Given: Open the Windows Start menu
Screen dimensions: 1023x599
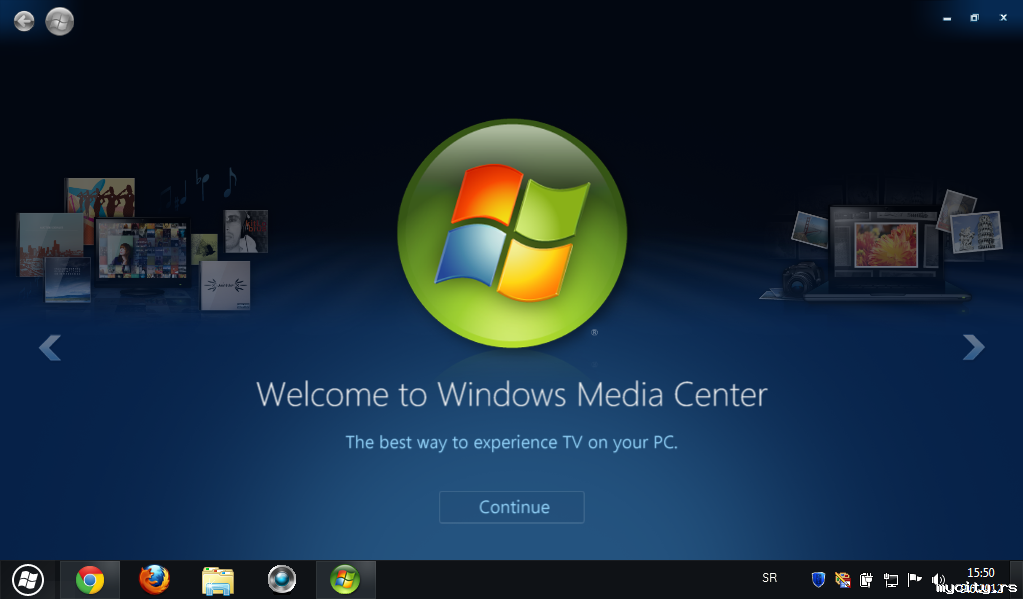Looking at the screenshot, I should (27, 579).
